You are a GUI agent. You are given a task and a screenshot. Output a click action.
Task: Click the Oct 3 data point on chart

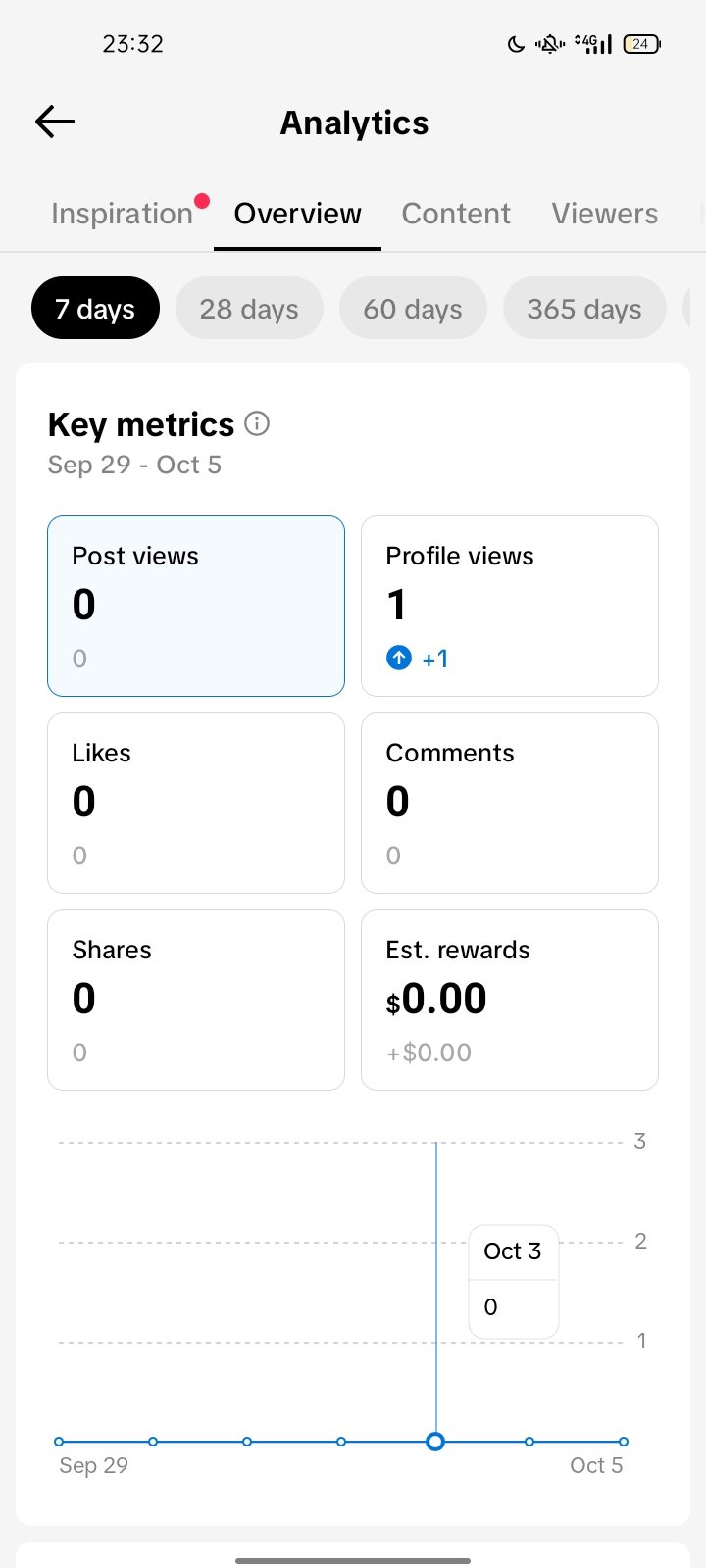[435, 1442]
